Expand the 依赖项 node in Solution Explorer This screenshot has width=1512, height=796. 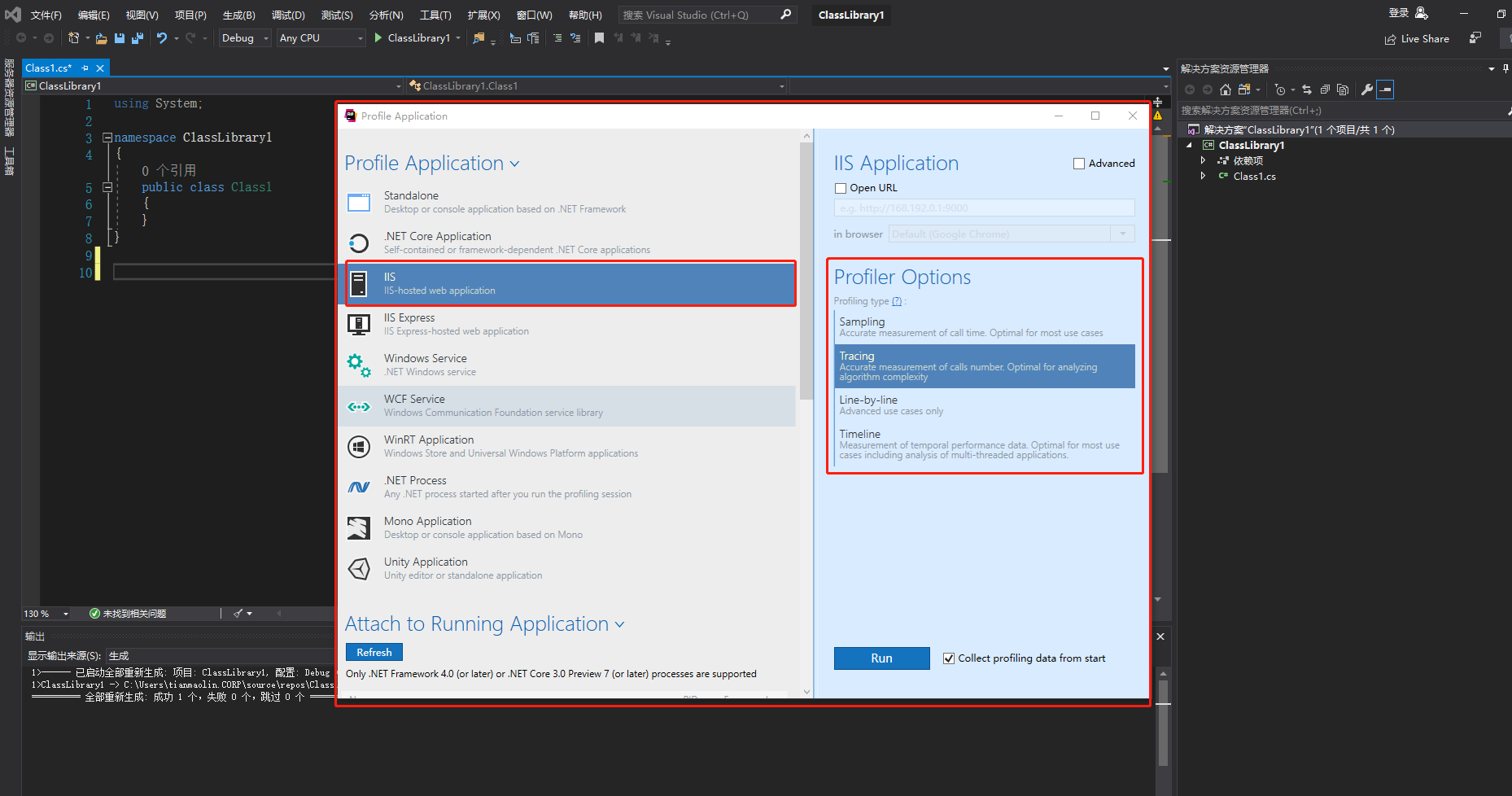[x=1203, y=160]
